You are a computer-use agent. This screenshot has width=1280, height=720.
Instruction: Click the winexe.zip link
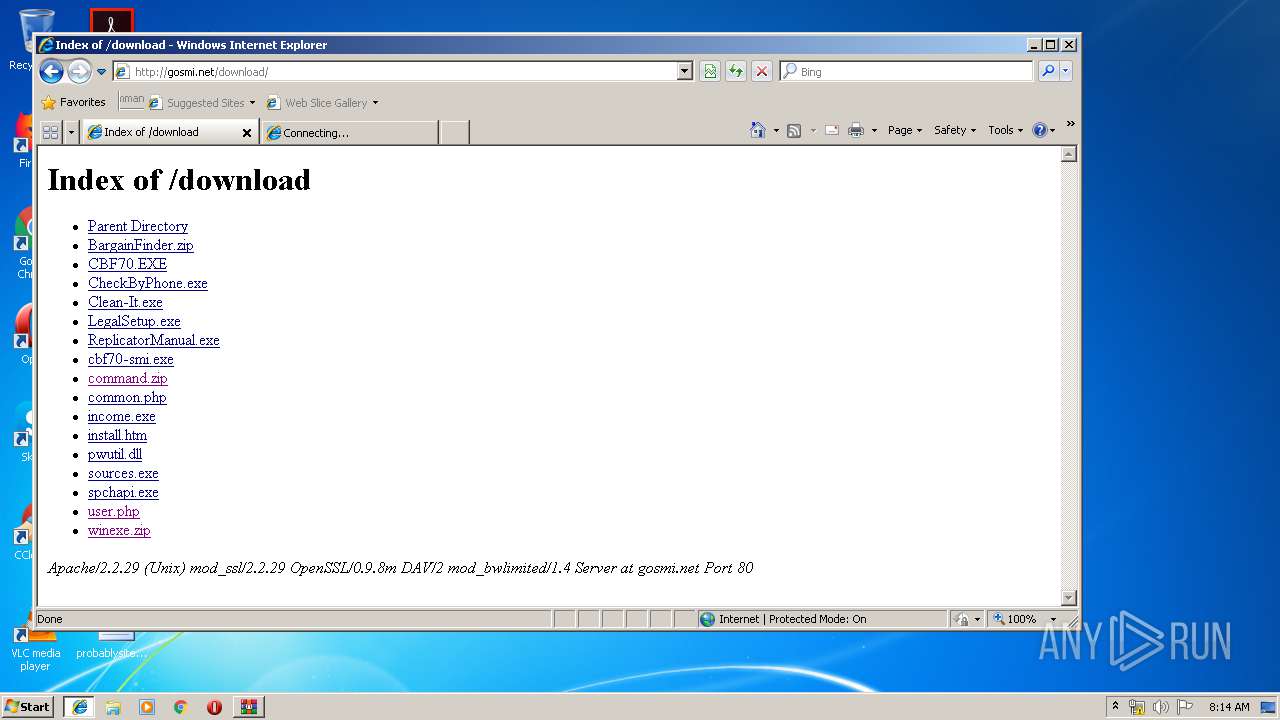pyautogui.click(x=119, y=530)
